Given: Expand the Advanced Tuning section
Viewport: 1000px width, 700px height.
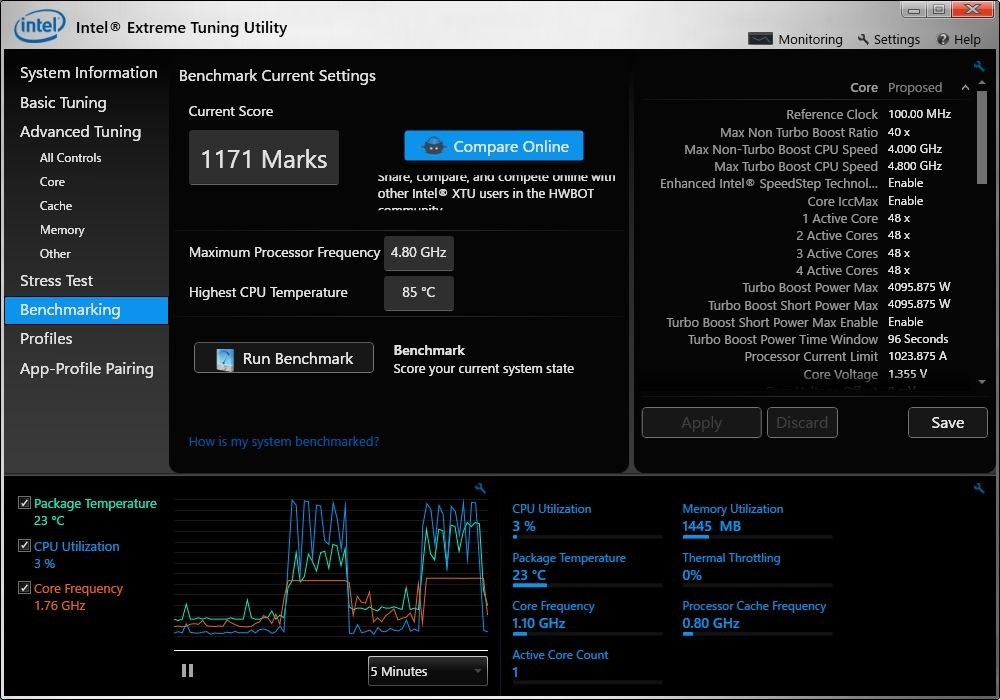Looking at the screenshot, I should pyautogui.click(x=80, y=131).
